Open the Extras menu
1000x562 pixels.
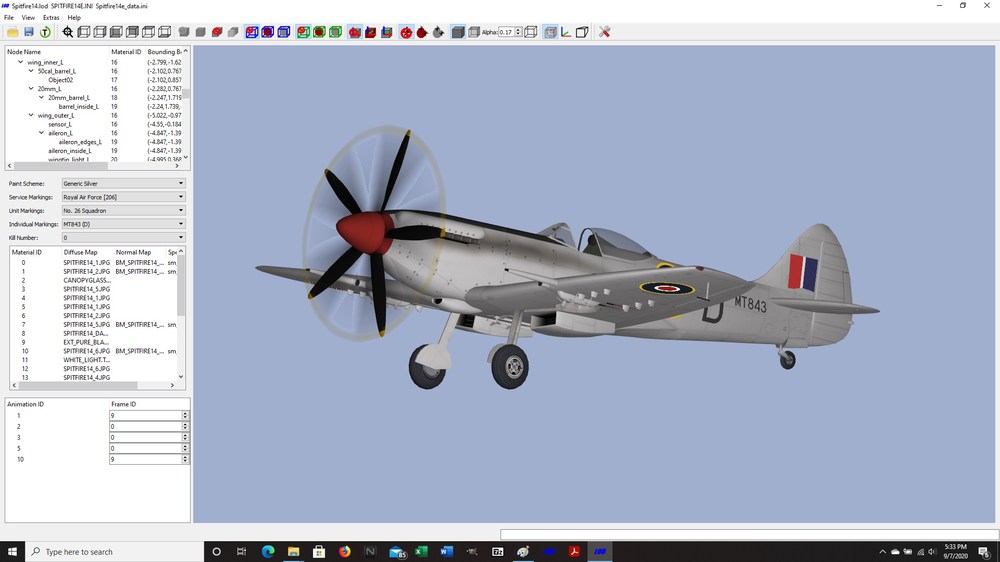pyautogui.click(x=51, y=18)
